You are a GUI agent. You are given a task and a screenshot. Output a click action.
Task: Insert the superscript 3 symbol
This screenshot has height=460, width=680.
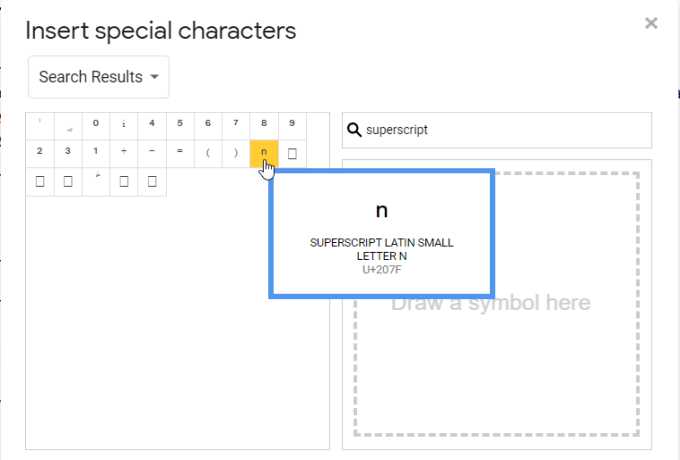pos(68,153)
